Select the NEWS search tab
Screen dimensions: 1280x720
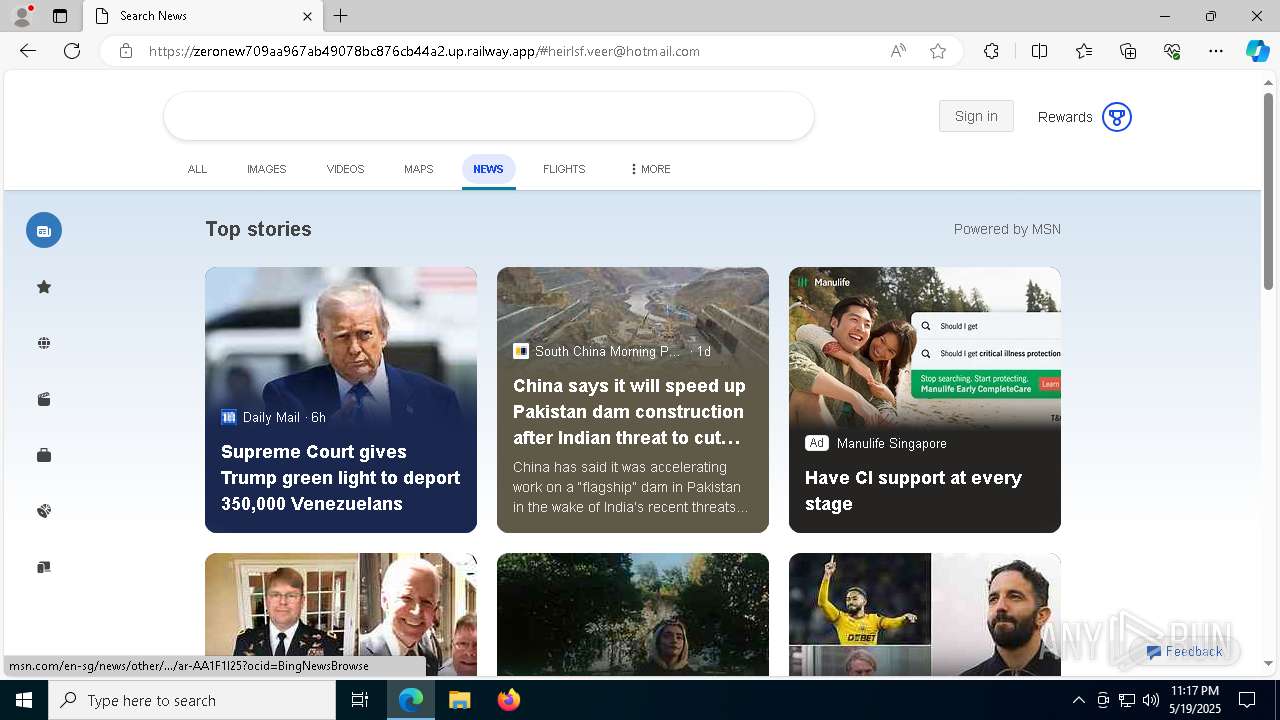(488, 169)
